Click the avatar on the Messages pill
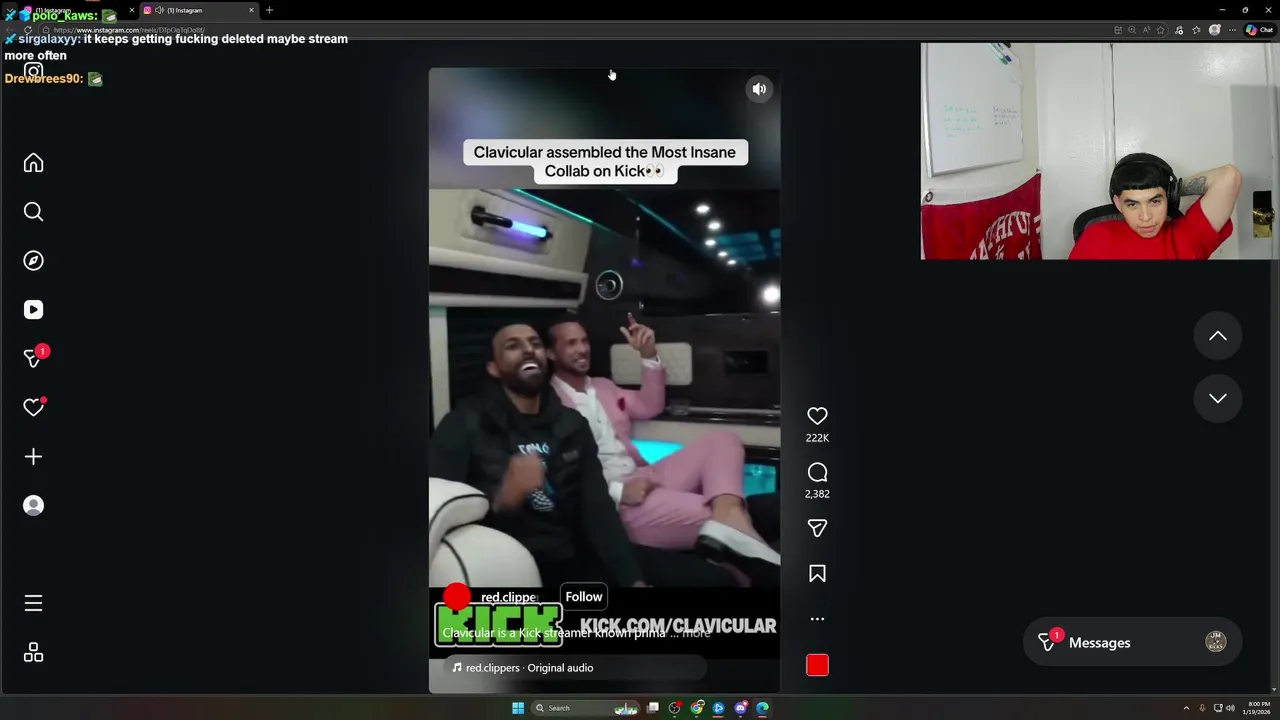1280x720 pixels. click(x=1216, y=642)
